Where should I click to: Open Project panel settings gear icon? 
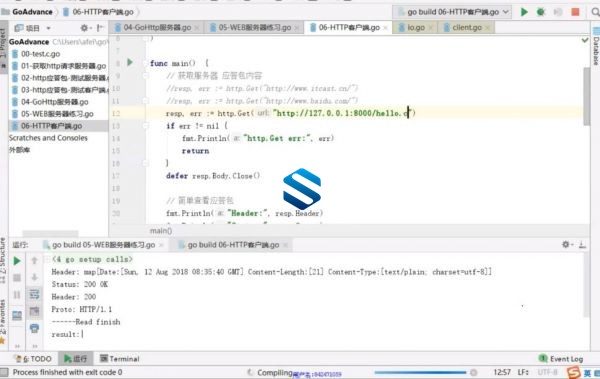point(84,28)
